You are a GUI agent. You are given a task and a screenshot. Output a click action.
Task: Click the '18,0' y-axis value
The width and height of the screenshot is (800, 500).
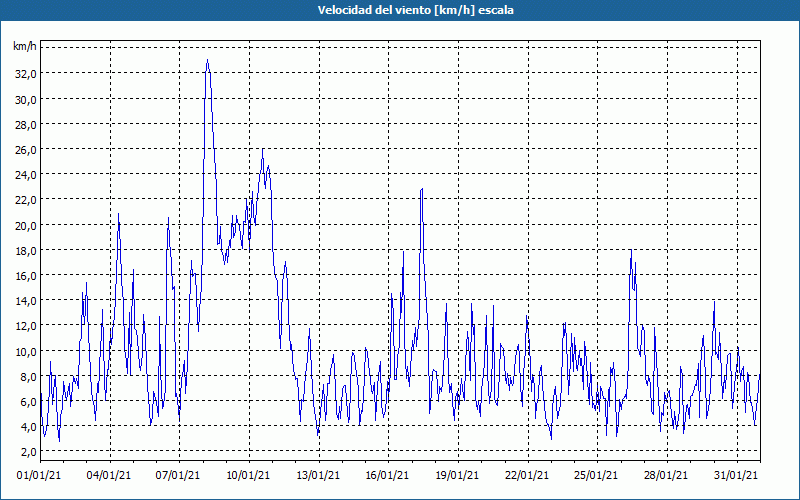[x=26, y=251]
